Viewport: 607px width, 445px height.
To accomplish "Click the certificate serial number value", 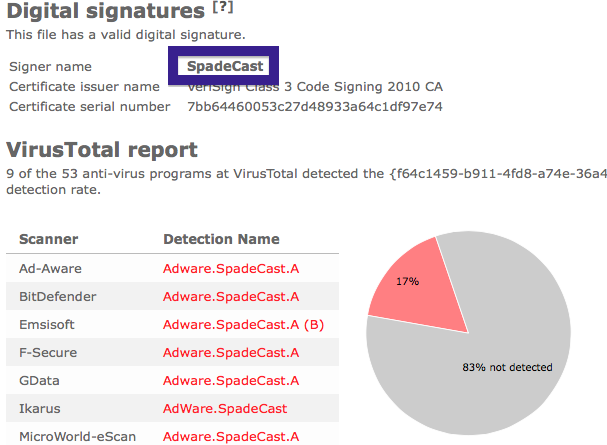I will coord(315,106).
